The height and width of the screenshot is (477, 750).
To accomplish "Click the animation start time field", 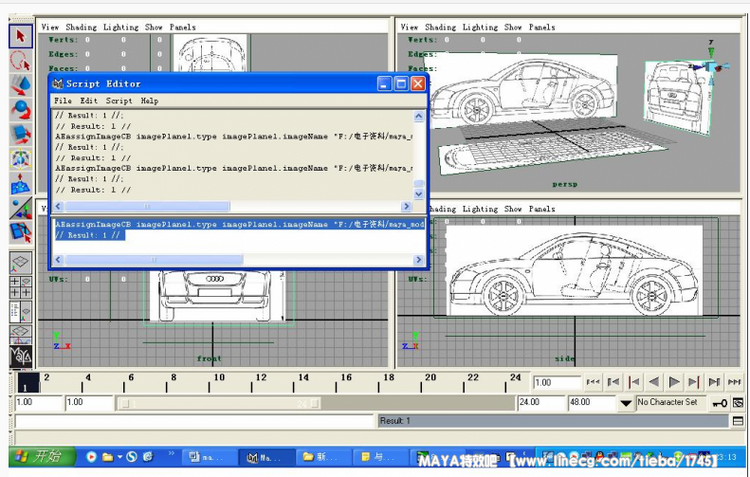I will coord(38,403).
